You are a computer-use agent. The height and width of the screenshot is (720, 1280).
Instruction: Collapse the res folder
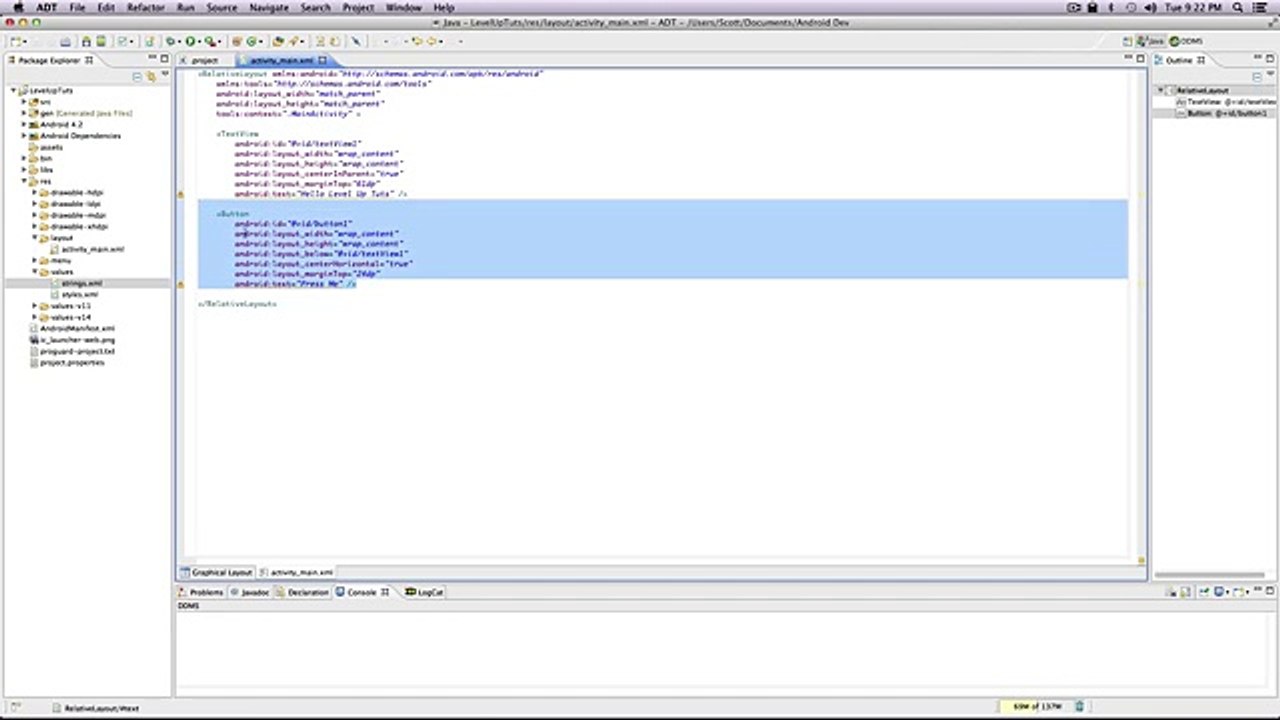(24, 181)
